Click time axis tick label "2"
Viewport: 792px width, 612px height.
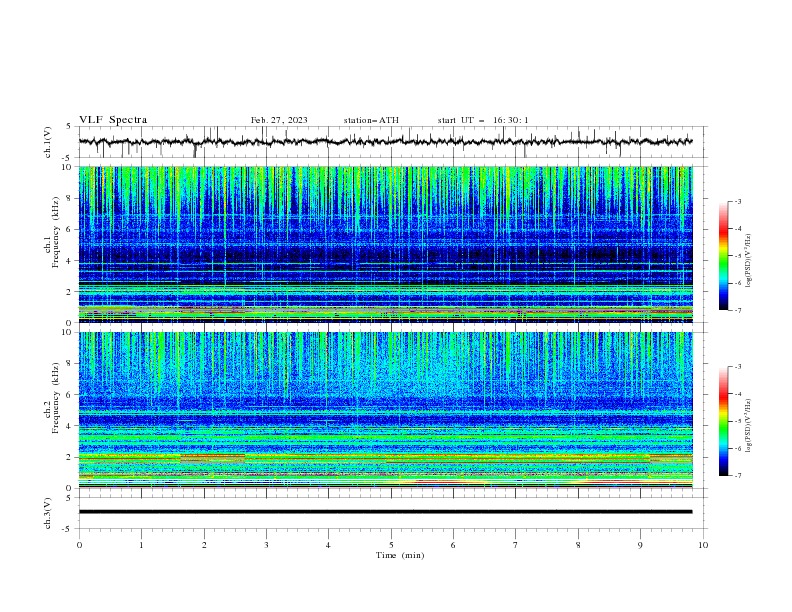click(x=204, y=545)
